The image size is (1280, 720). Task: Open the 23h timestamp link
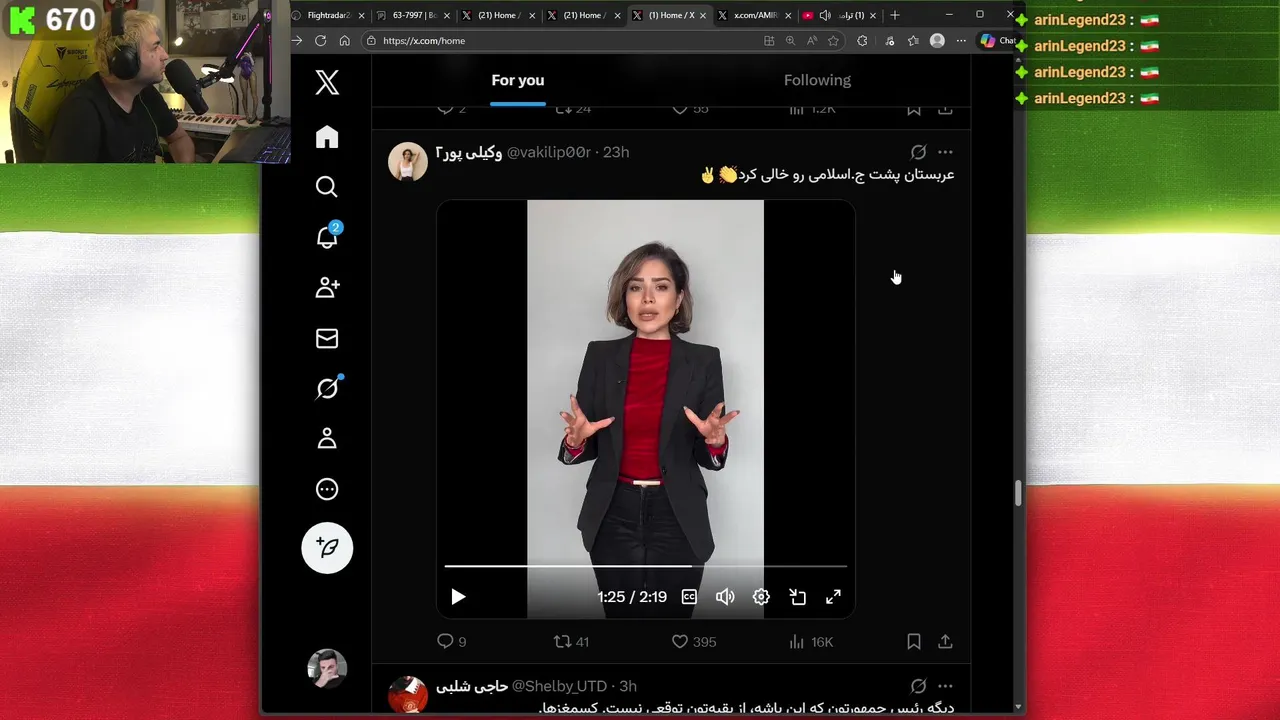(616, 152)
